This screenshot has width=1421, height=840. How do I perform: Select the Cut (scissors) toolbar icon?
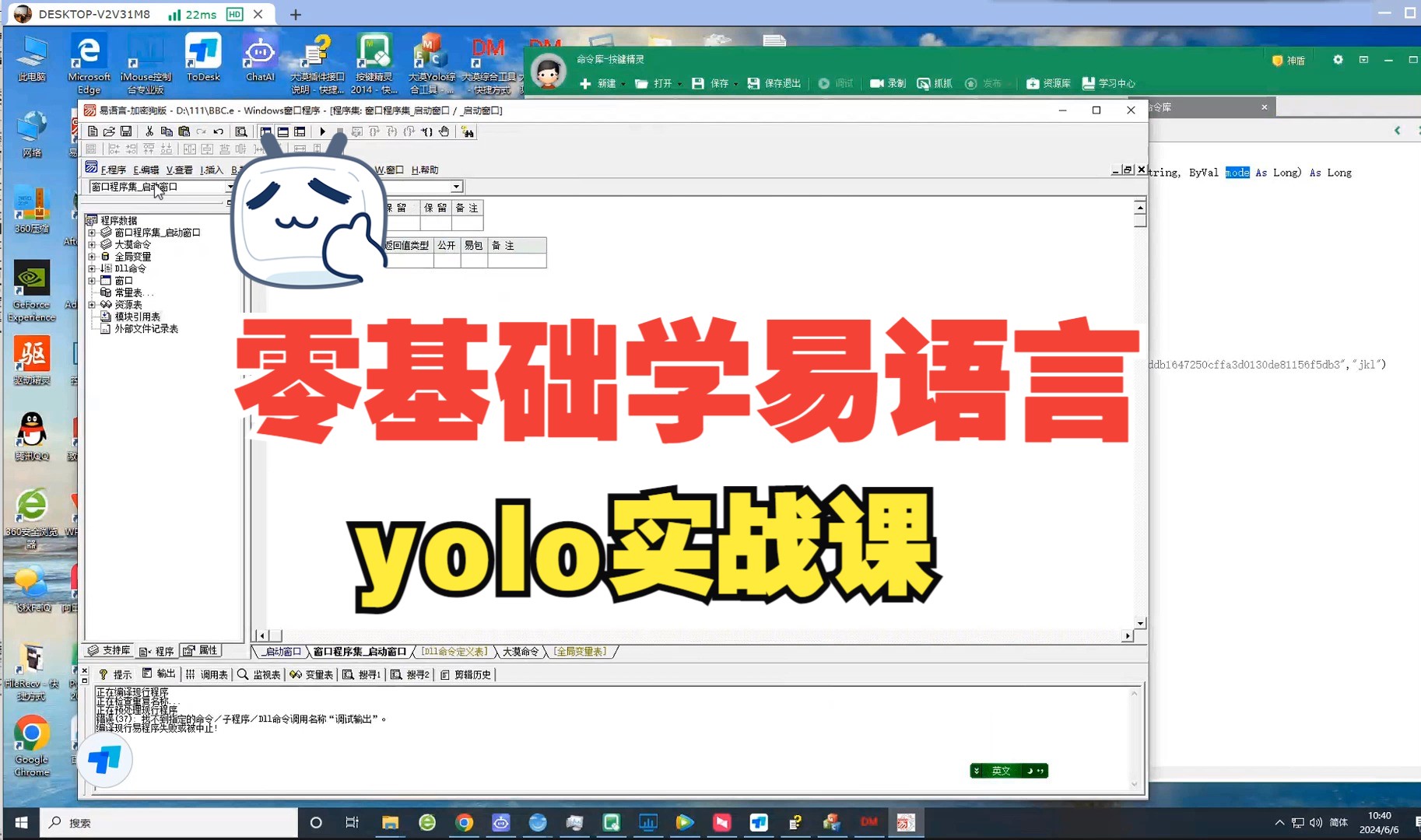150,131
